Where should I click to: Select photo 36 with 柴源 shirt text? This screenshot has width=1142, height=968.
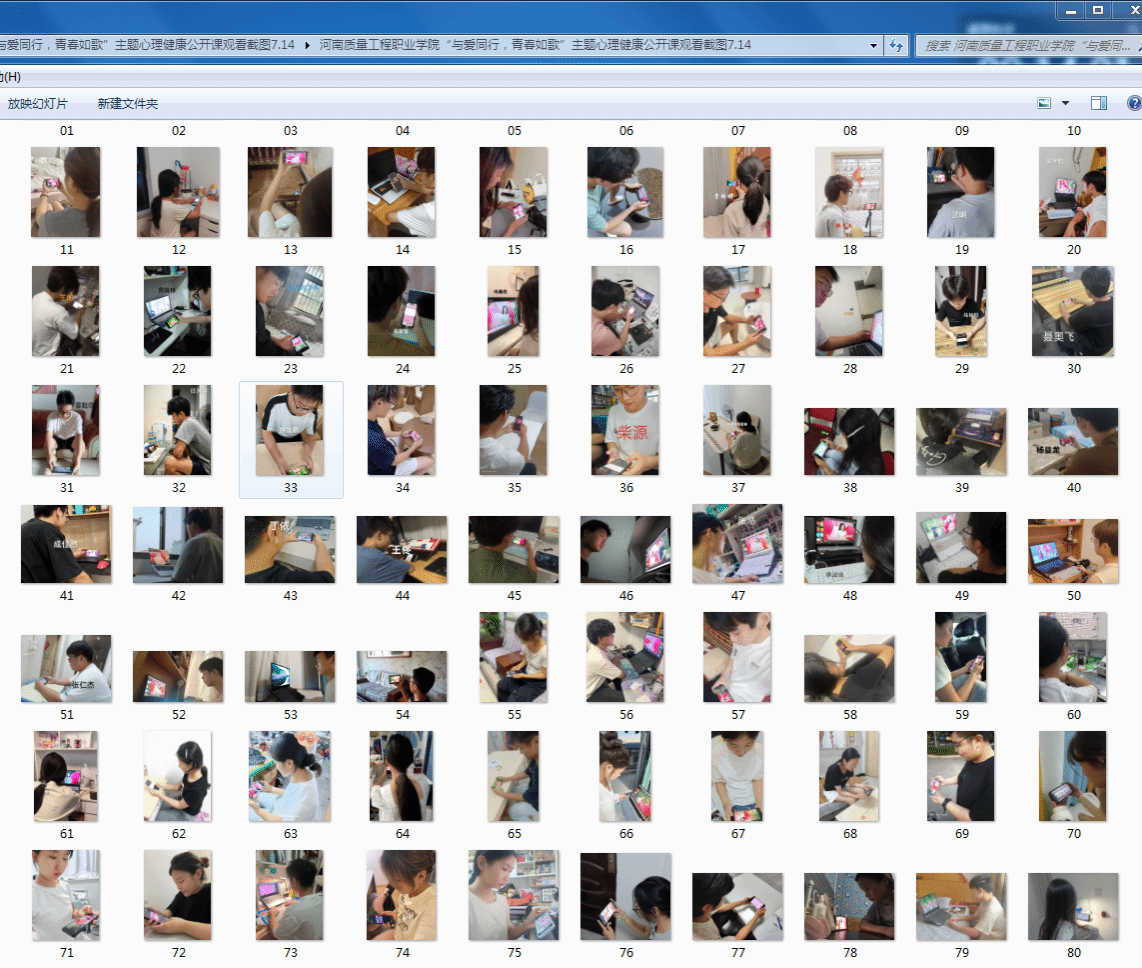point(625,431)
